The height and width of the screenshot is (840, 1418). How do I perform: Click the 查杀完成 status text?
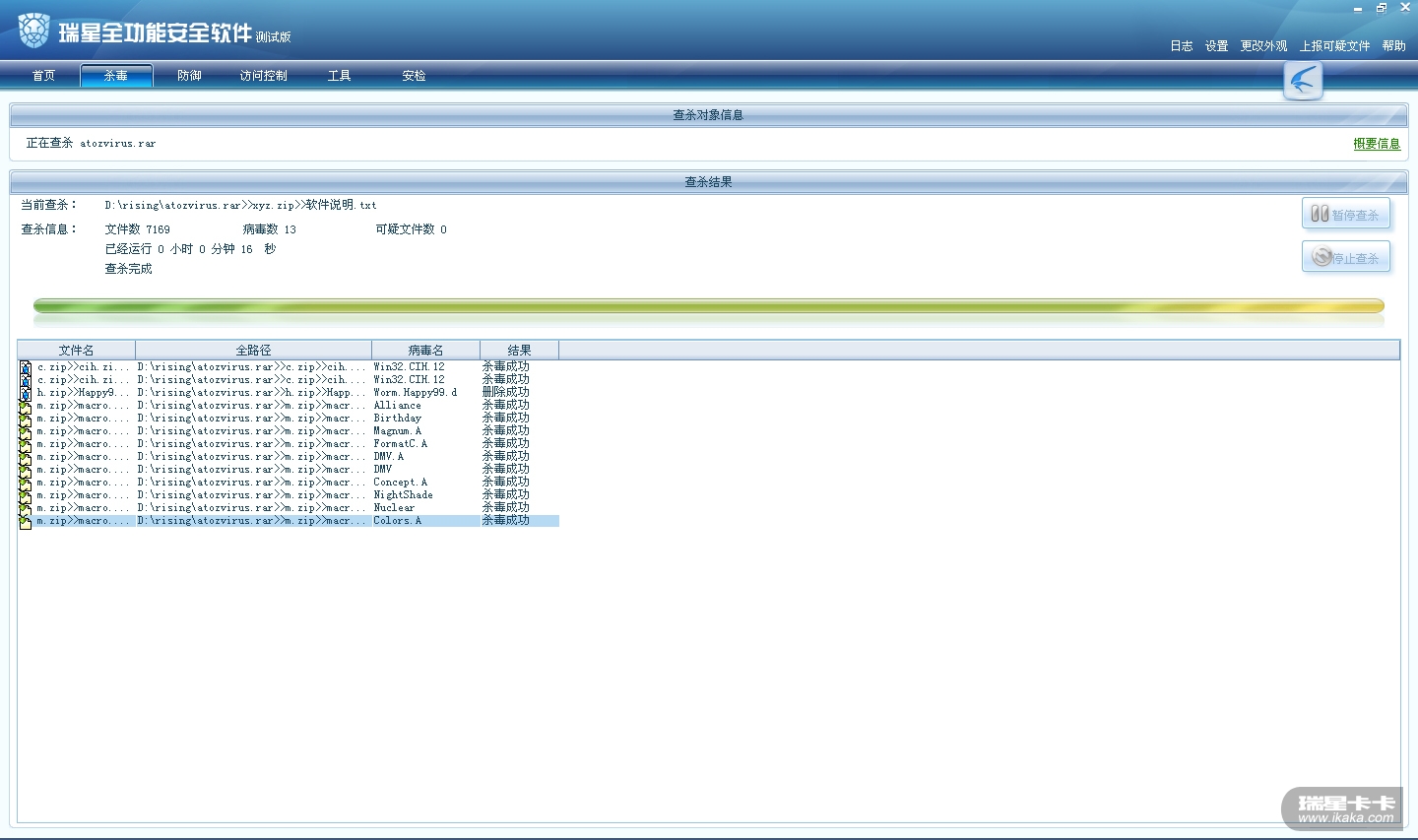coord(129,269)
